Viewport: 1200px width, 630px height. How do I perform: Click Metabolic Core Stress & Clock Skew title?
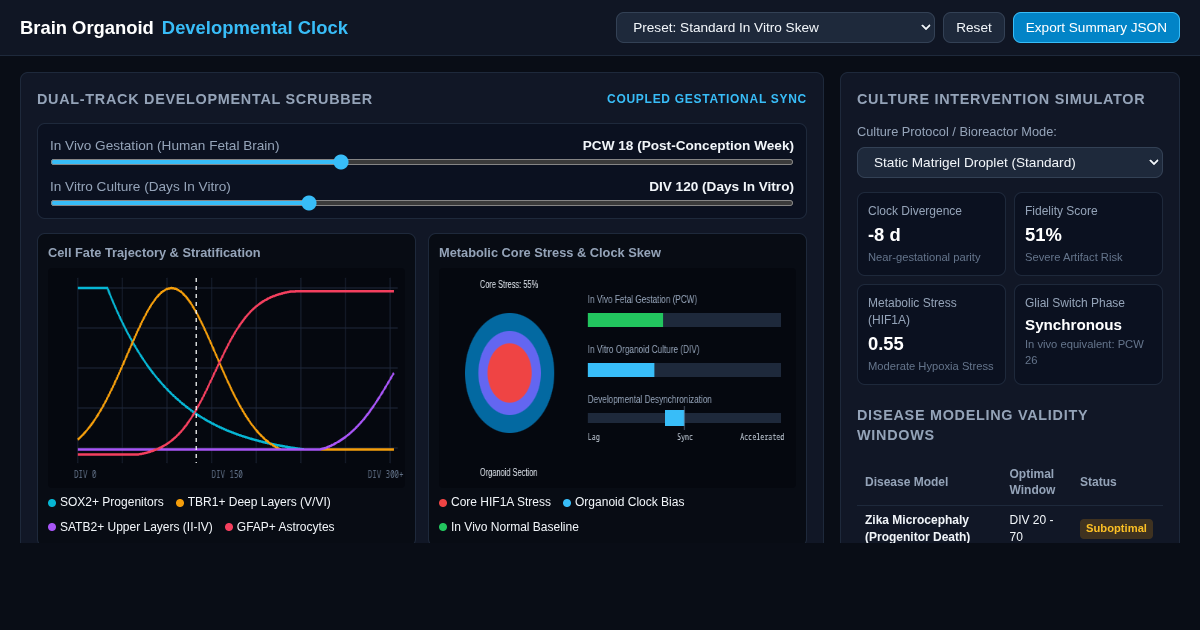pyautogui.click(x=550, y=253)
